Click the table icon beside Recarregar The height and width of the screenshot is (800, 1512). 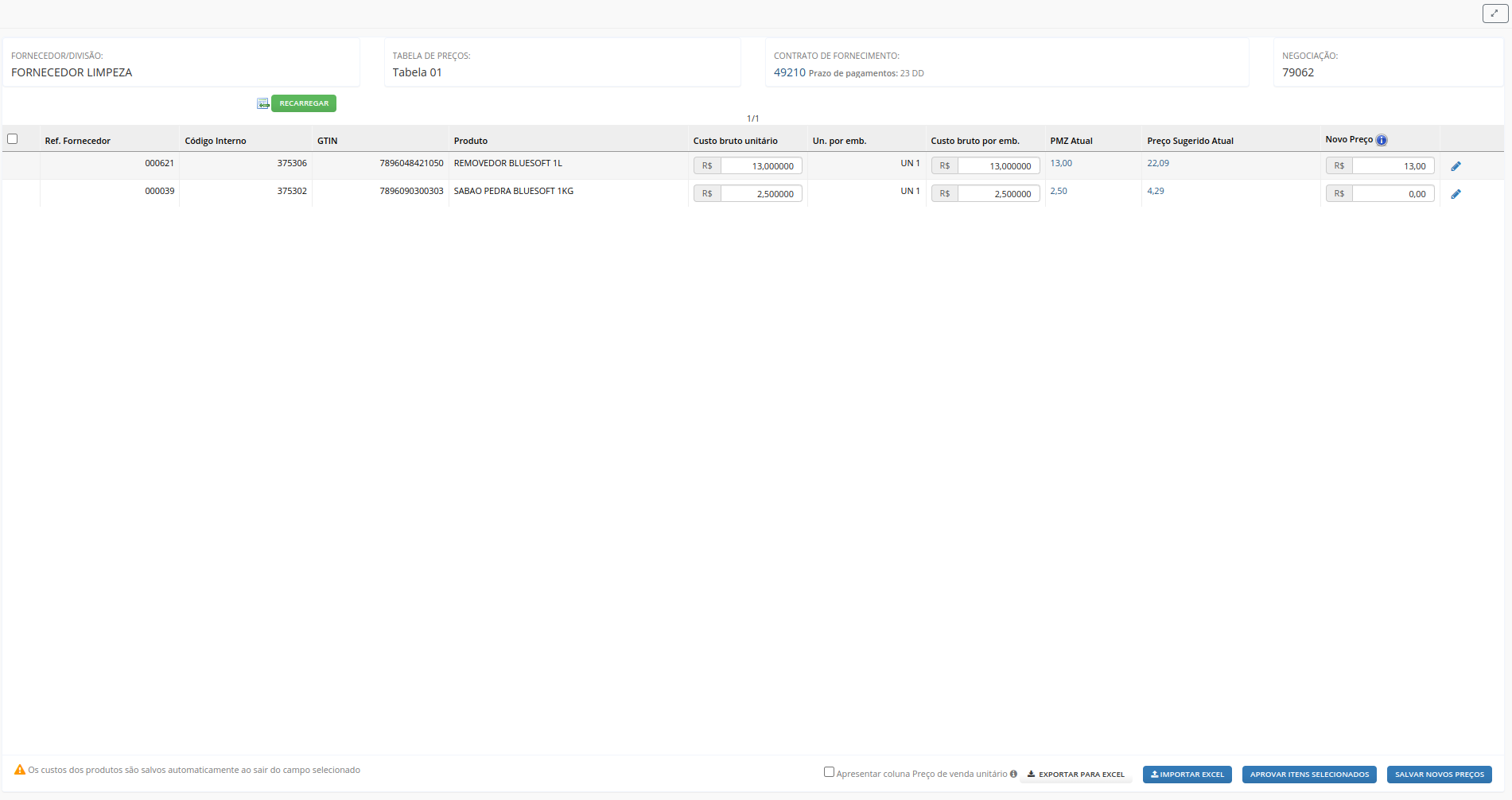(x=262, y=103)
